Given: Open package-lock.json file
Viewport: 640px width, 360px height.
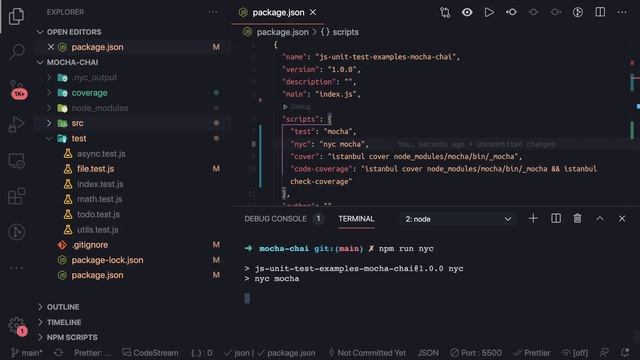Looking at the screenshot, I should point(107,260).
